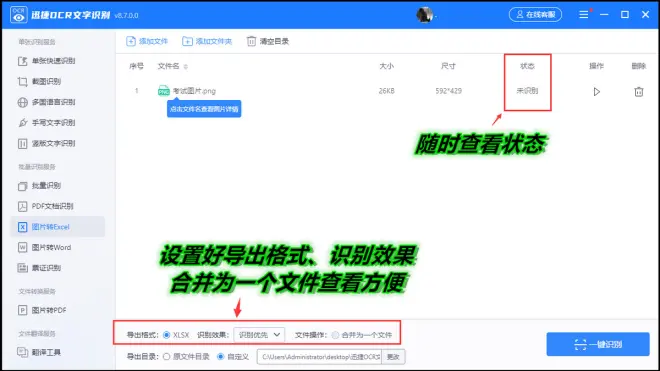Screen dimensions: 660x371
Task: Start recognition for 考试图片.png with play icon
Action: 596,91
